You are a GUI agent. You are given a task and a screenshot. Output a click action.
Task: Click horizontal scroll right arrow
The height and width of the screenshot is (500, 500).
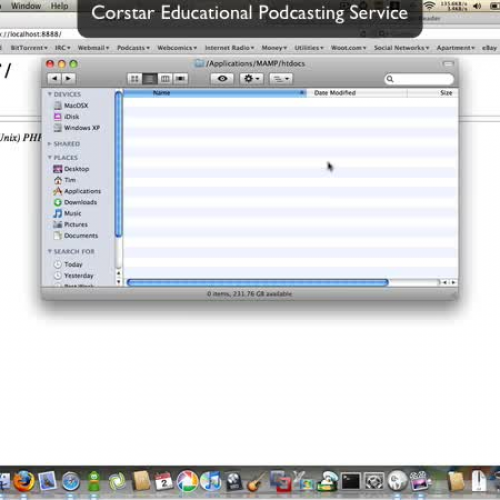pyautogui.click(x=453, y=283)
